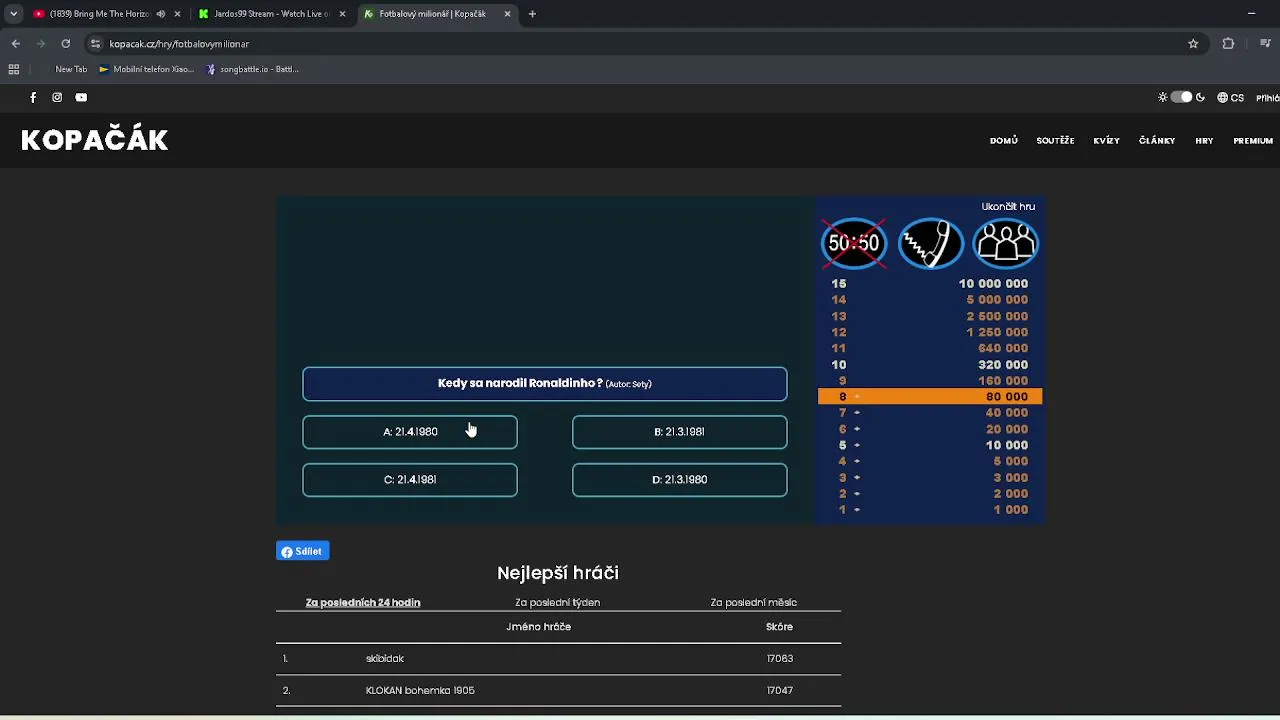Viewport: 1280px width, 720px height.
Task: Show leaderboard Za posledních 24 hodin
Action: click(363, 603)
